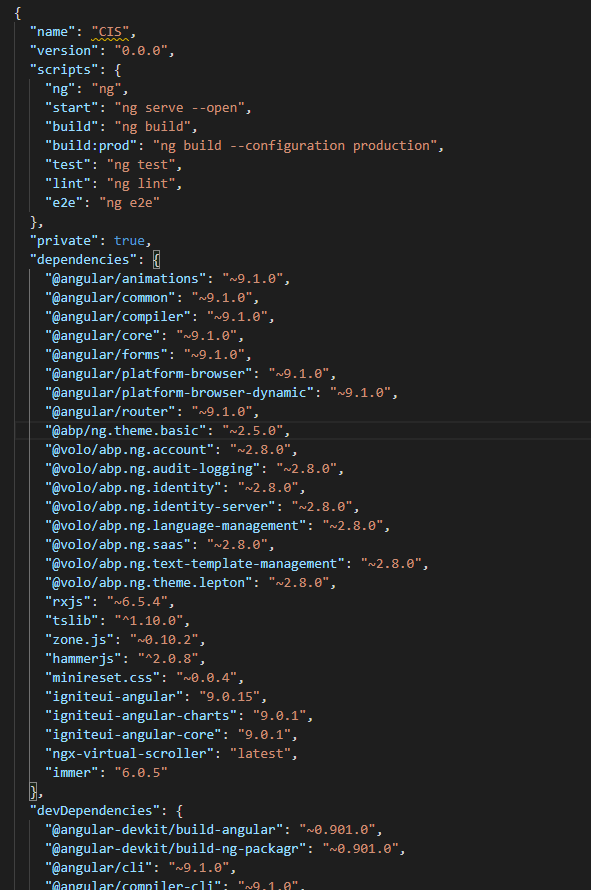Viewport: 594px width, 890px height.
Task: Click the "@angular/core" dependency key
Action: click(102, 336)
